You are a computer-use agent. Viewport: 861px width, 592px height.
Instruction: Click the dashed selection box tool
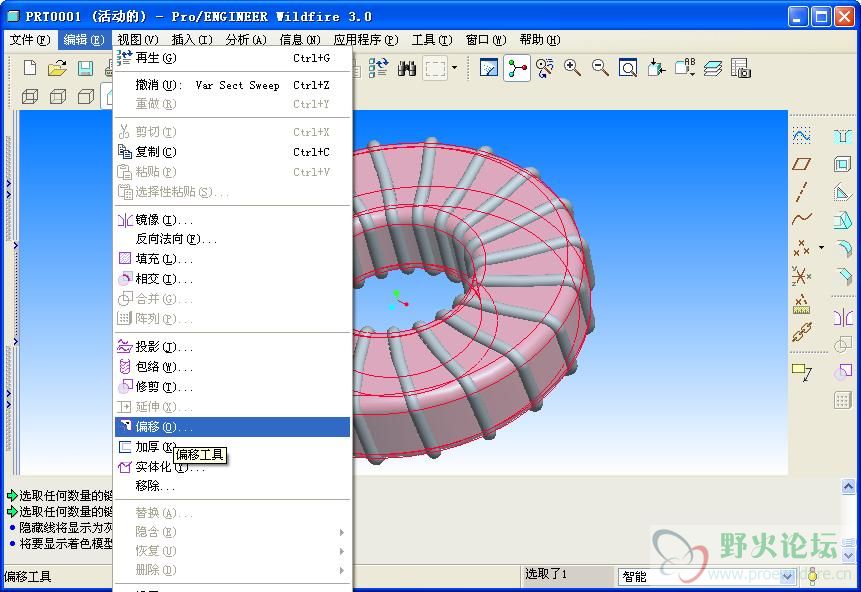click(435, 69)
